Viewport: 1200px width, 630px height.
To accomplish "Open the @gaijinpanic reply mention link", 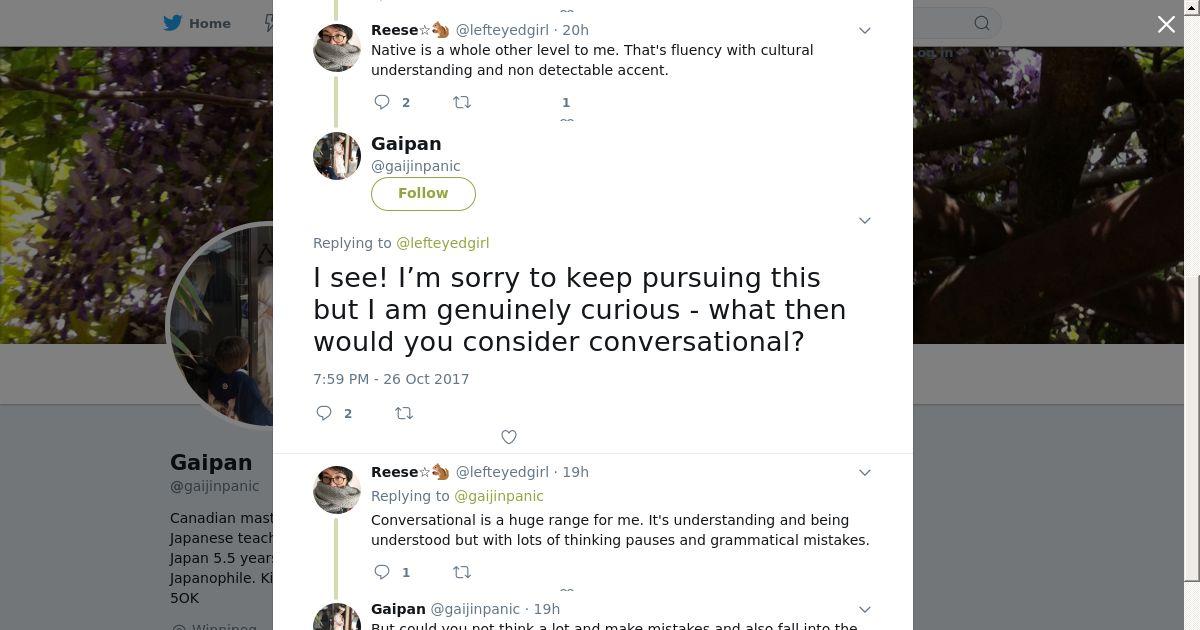I will 499,496.
